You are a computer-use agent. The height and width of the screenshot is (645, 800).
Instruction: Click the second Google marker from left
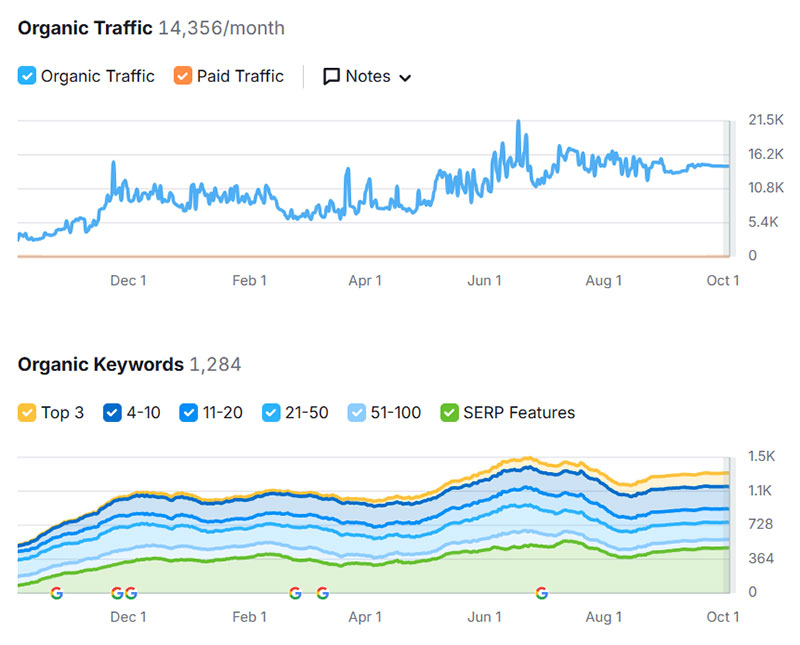[x=116, y=593]
